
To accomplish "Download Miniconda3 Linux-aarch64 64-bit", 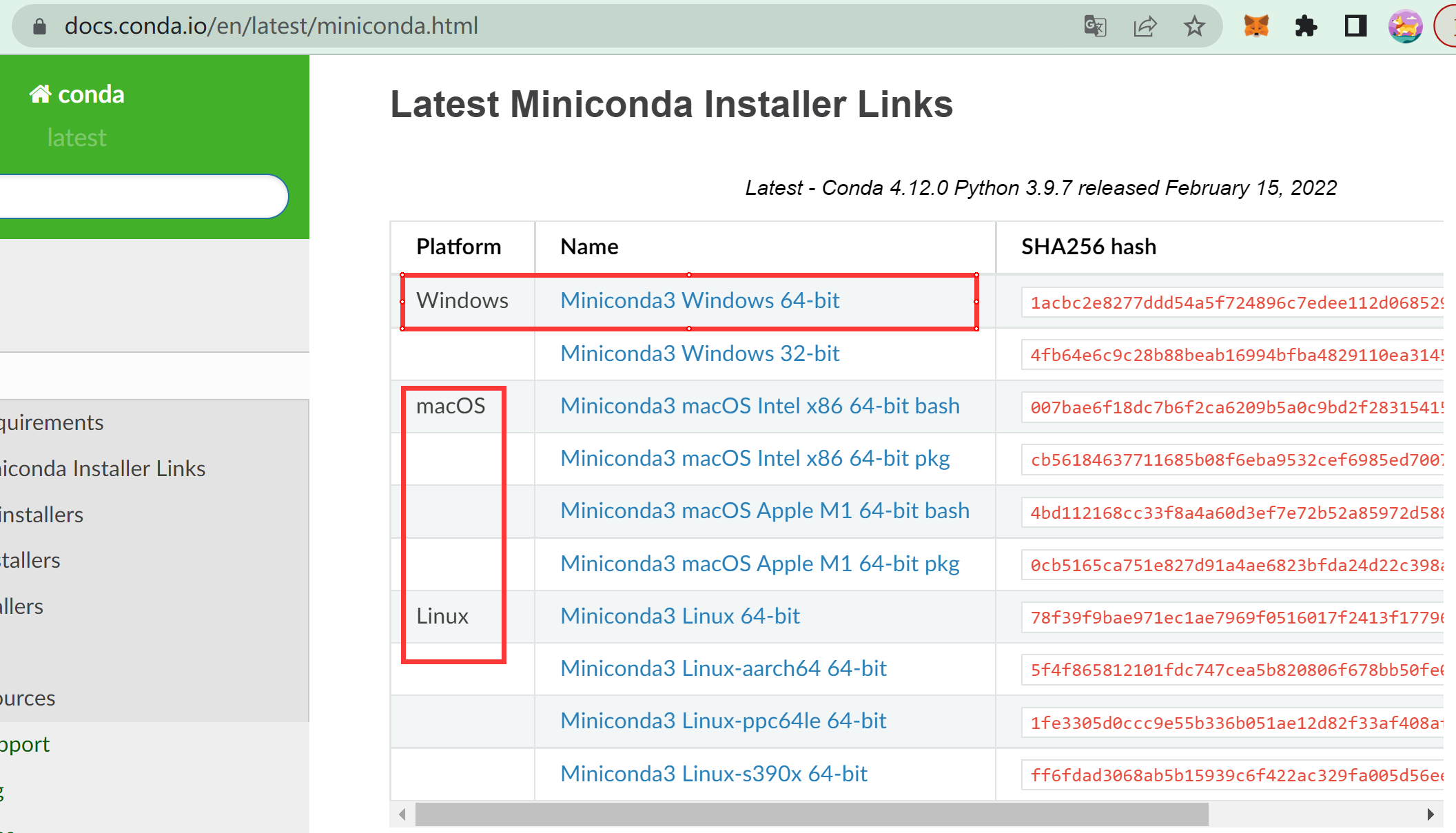I will tap(724, 668).
